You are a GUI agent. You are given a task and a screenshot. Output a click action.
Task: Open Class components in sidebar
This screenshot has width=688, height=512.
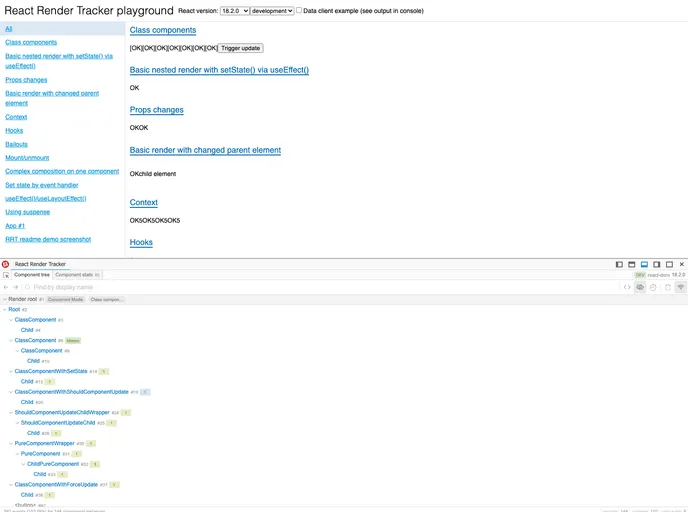tap(31, 42)
